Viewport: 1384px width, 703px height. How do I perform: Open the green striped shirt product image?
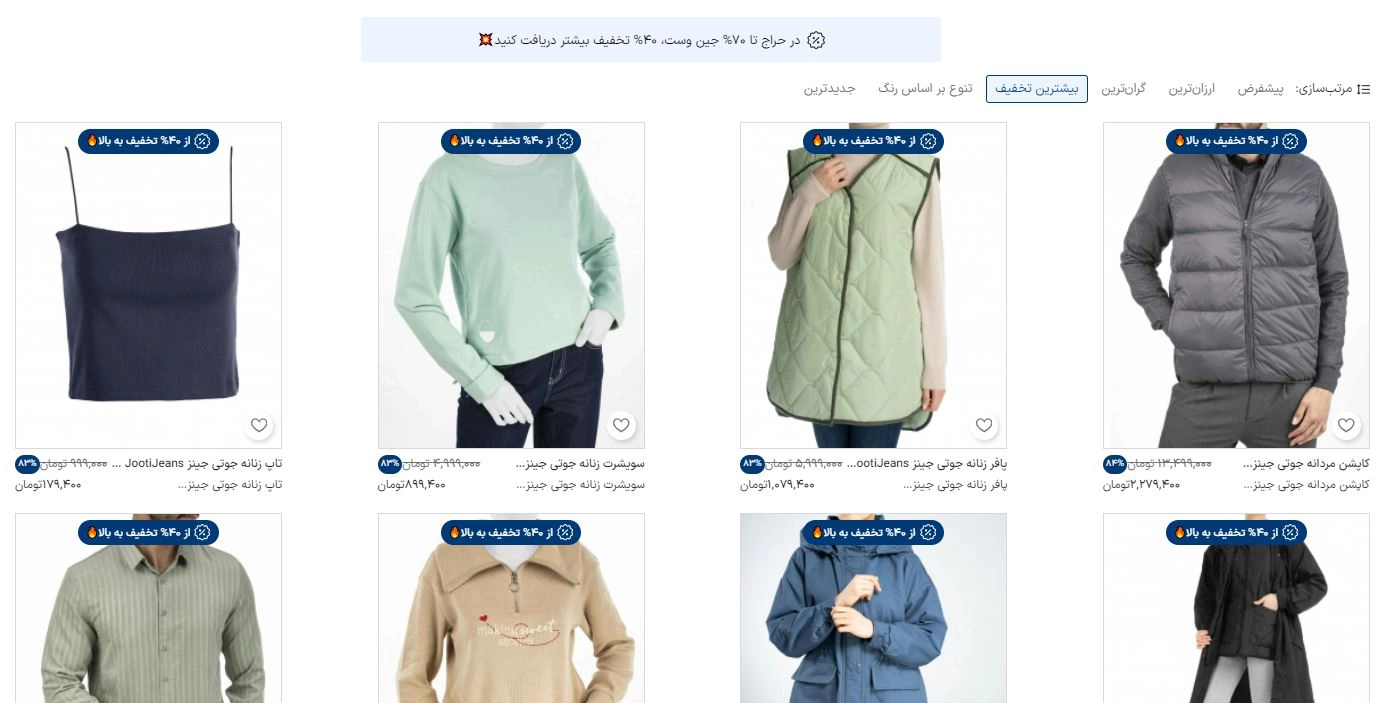tap(149, 608)
